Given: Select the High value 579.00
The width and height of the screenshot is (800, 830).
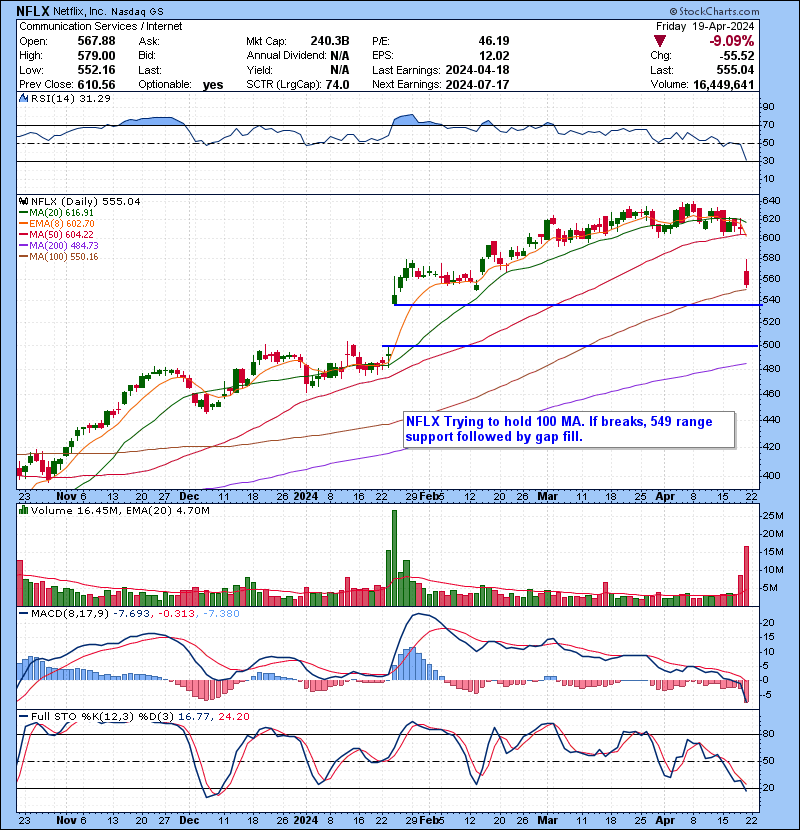Looking at the screenshot, I should point(96,55).
